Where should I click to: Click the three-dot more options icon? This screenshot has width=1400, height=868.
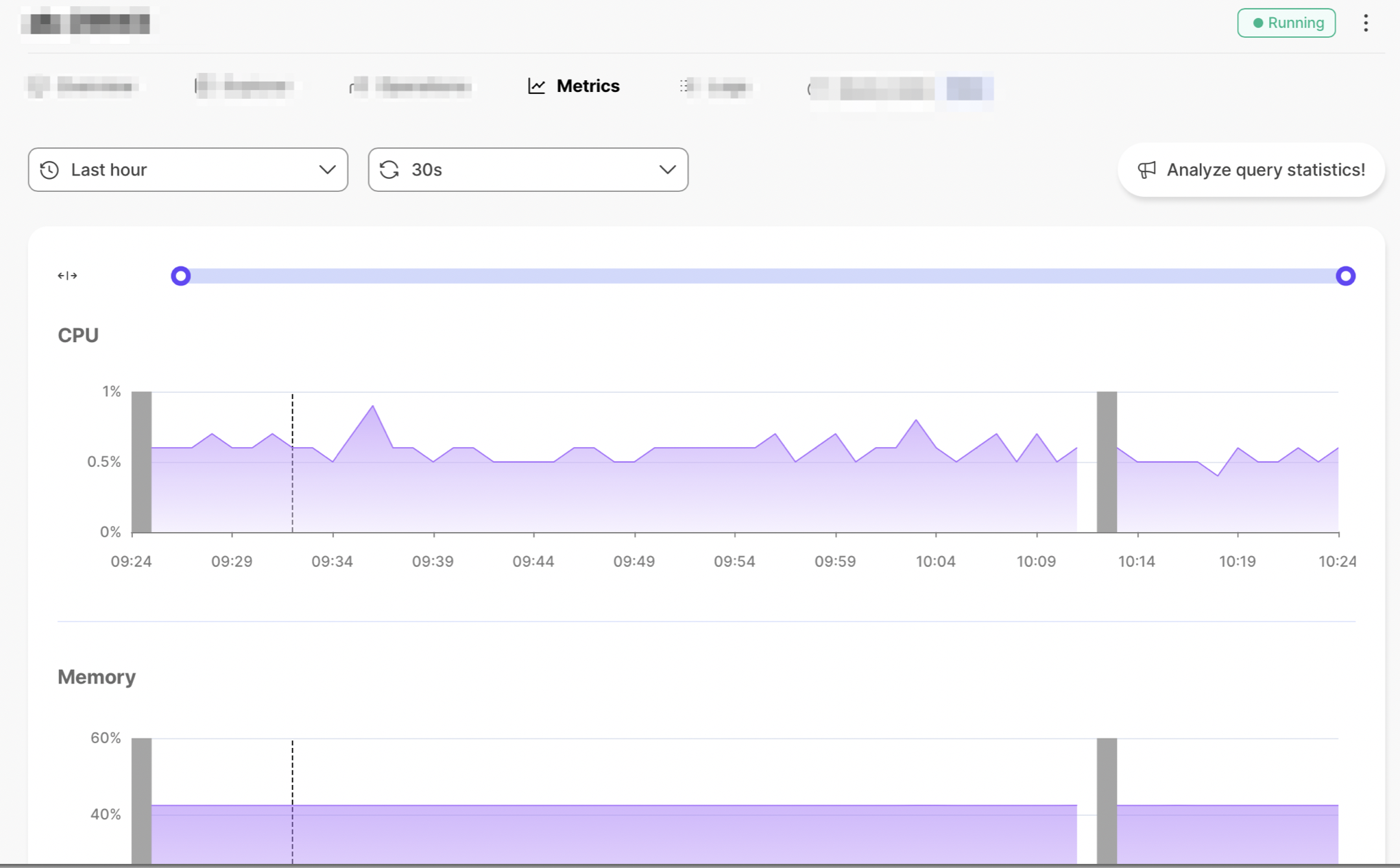tap(1365, 22)
